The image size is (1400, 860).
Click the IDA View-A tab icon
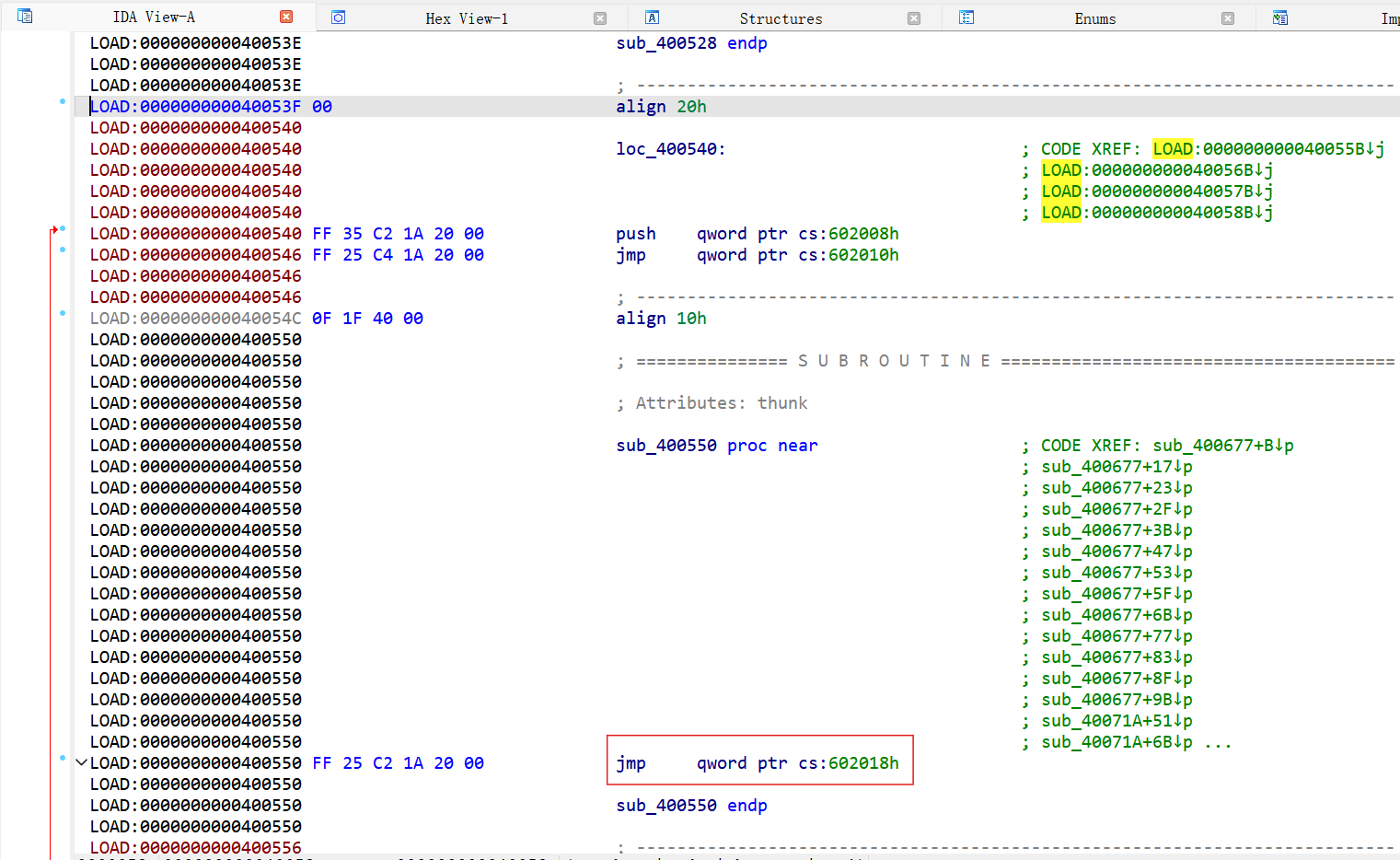click(25, 17)
